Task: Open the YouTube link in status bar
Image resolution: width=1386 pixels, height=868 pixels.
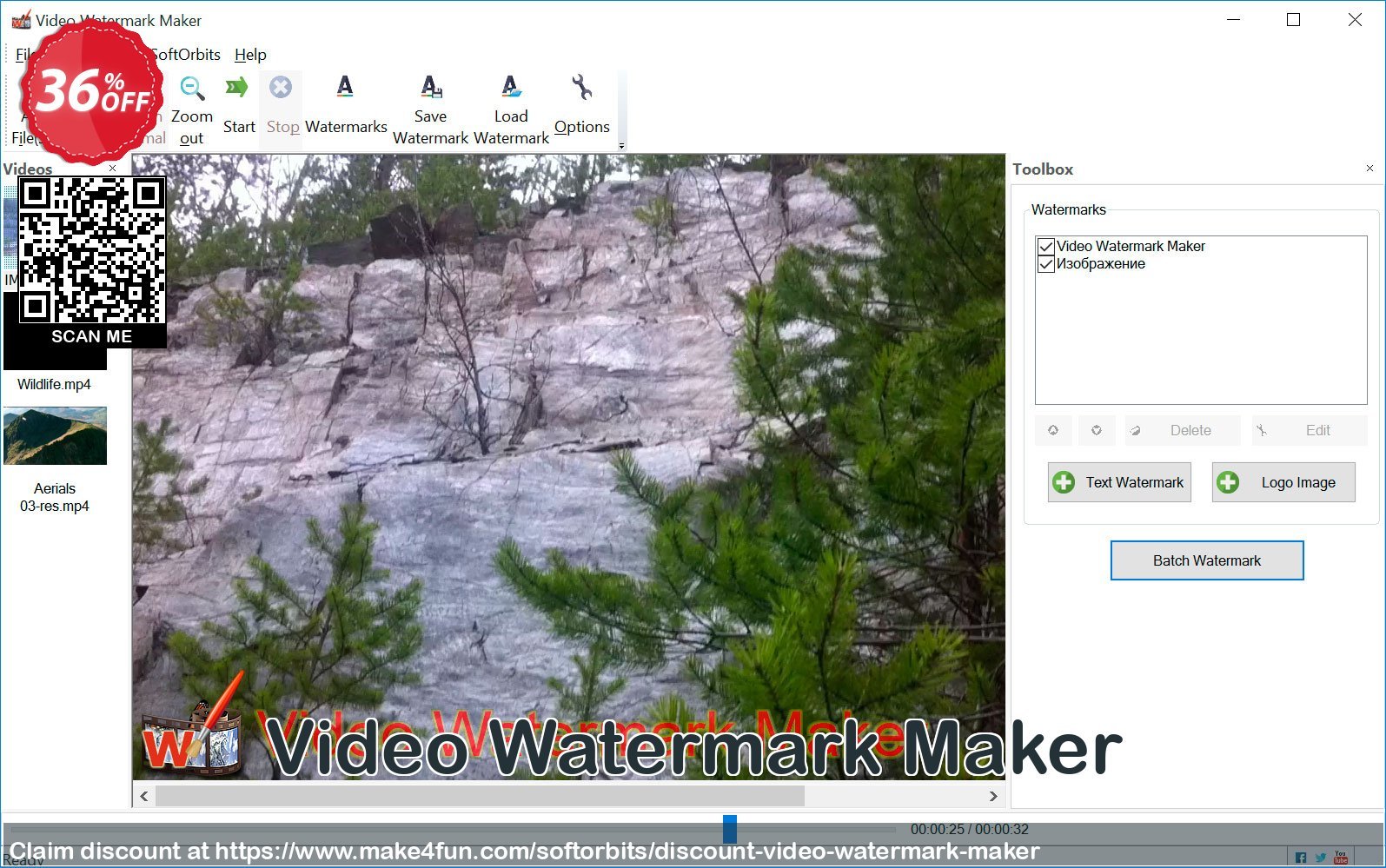Action: pos(1341,858)
